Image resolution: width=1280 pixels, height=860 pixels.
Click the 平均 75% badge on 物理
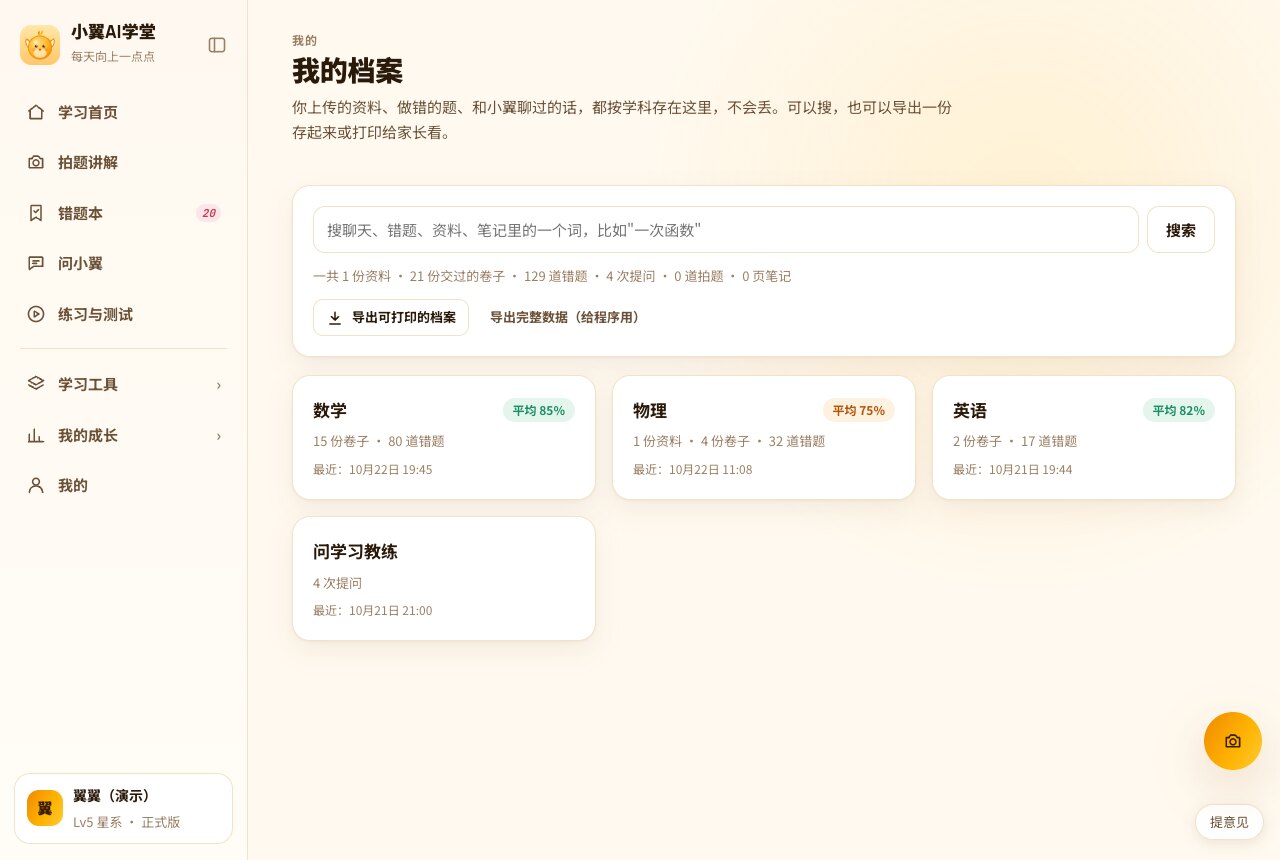pyautogui.click(x=859, y=410)
